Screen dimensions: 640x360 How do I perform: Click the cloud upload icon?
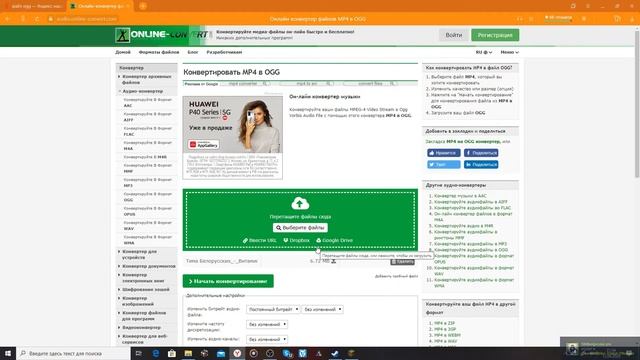[300, 203]
